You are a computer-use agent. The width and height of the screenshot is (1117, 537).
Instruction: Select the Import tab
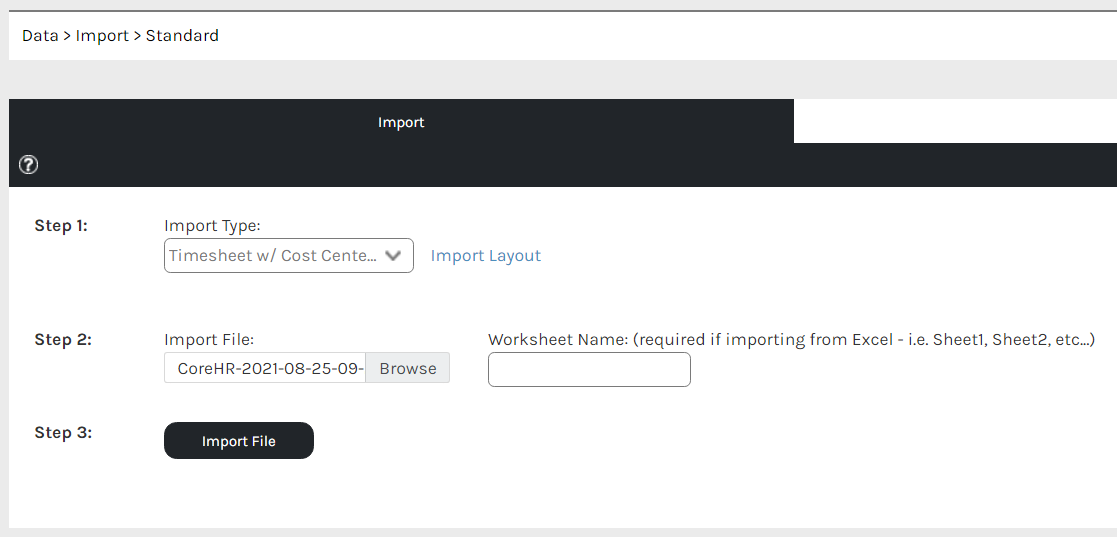[401, 122]
